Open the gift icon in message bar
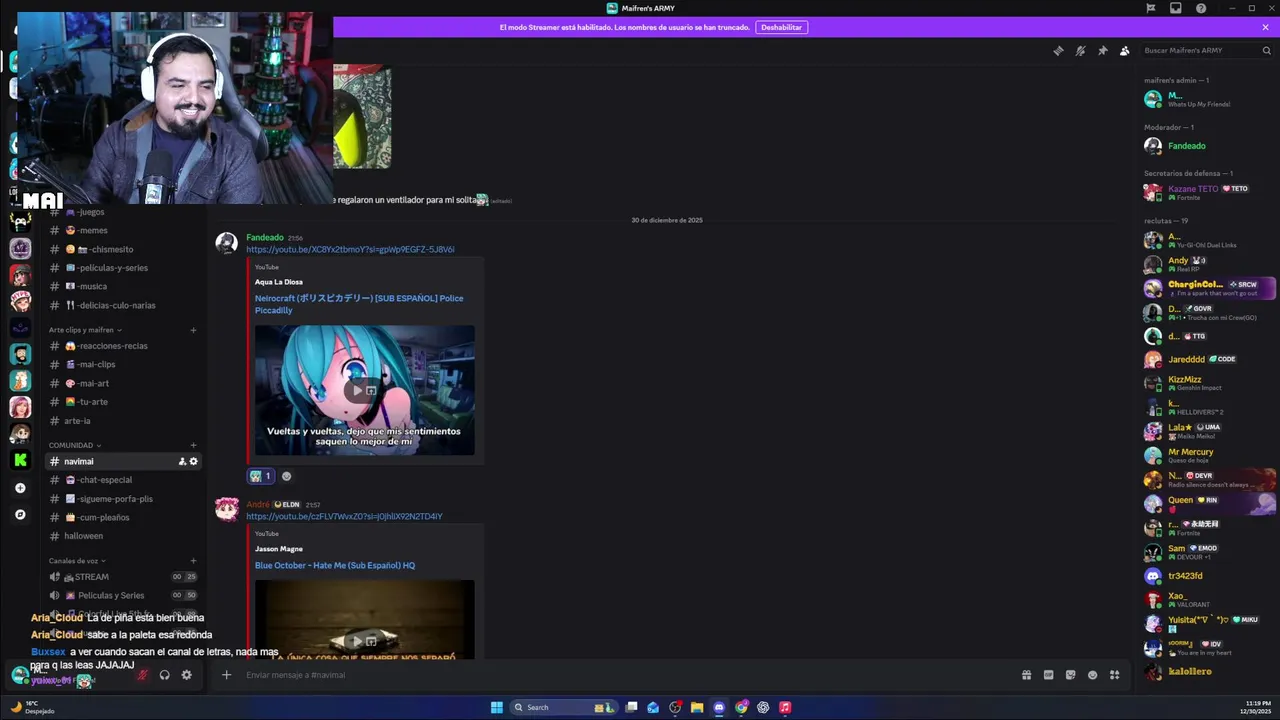Screen dimensions: 1280x720 coord(1026,675)
